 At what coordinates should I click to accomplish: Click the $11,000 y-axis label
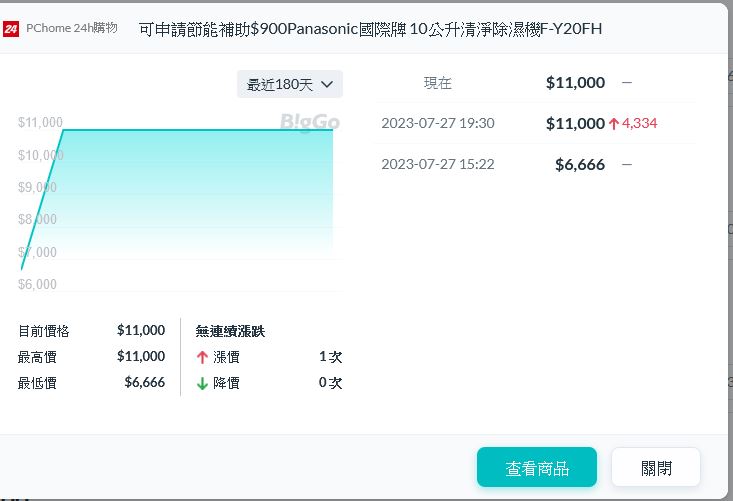point(40,122)
